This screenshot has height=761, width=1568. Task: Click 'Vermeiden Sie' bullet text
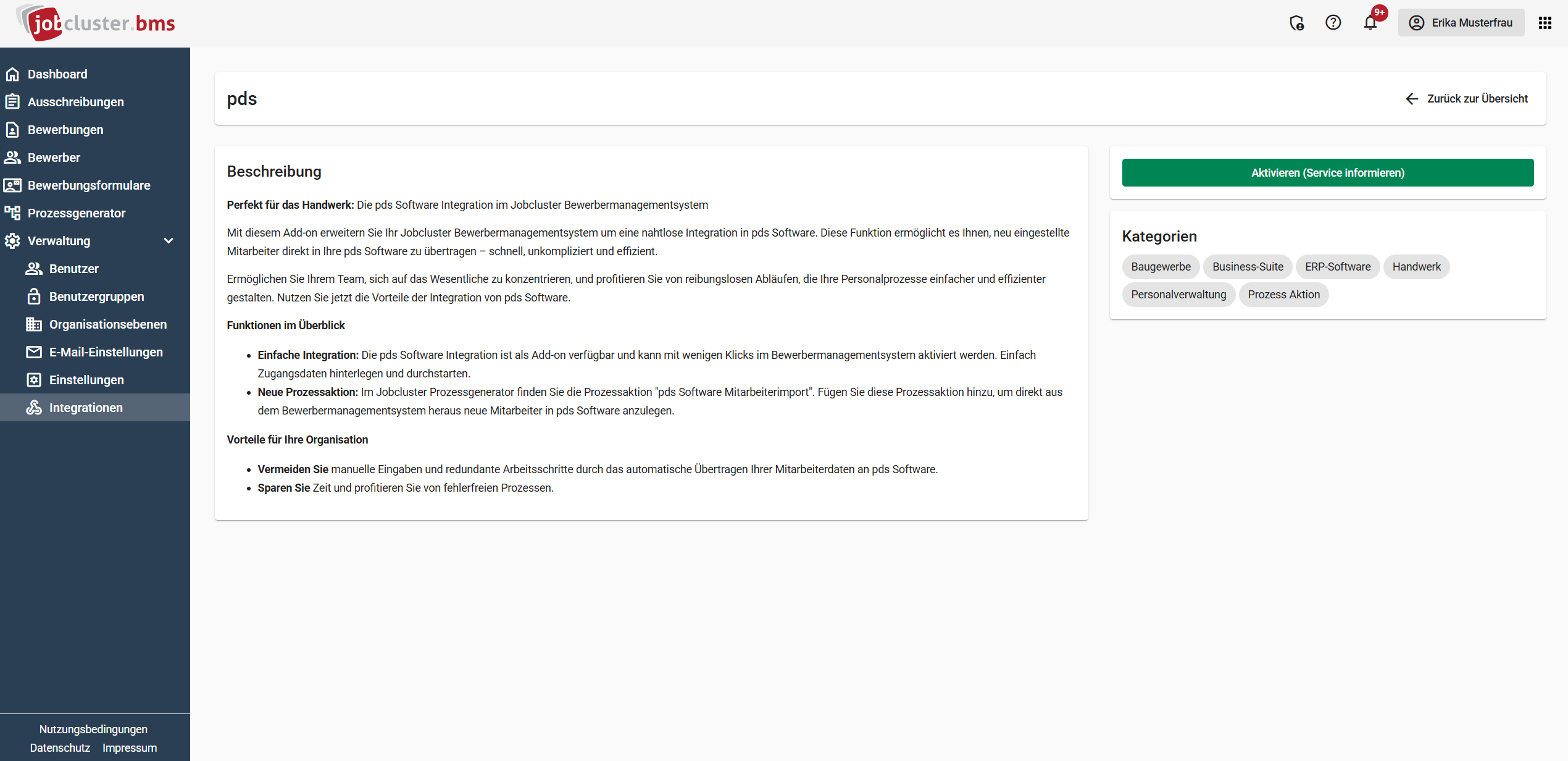(293, 469)
